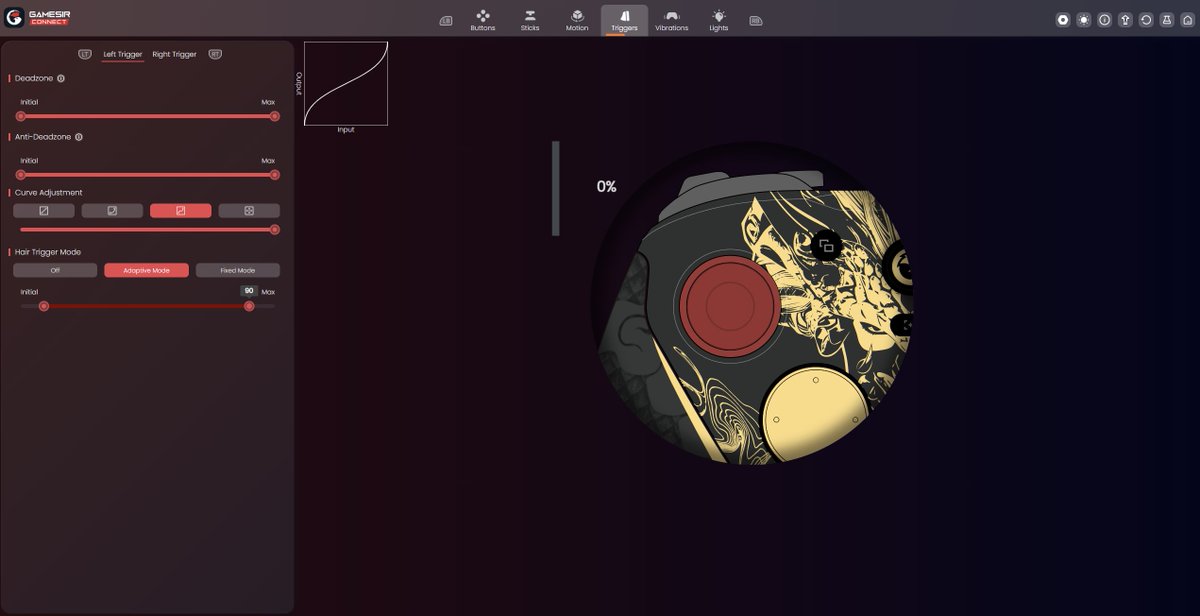Click the Hair Trigger Mode heading
Image resolution: width=1200 pixels, height=616 pixels.
click(x=48, y=252)
